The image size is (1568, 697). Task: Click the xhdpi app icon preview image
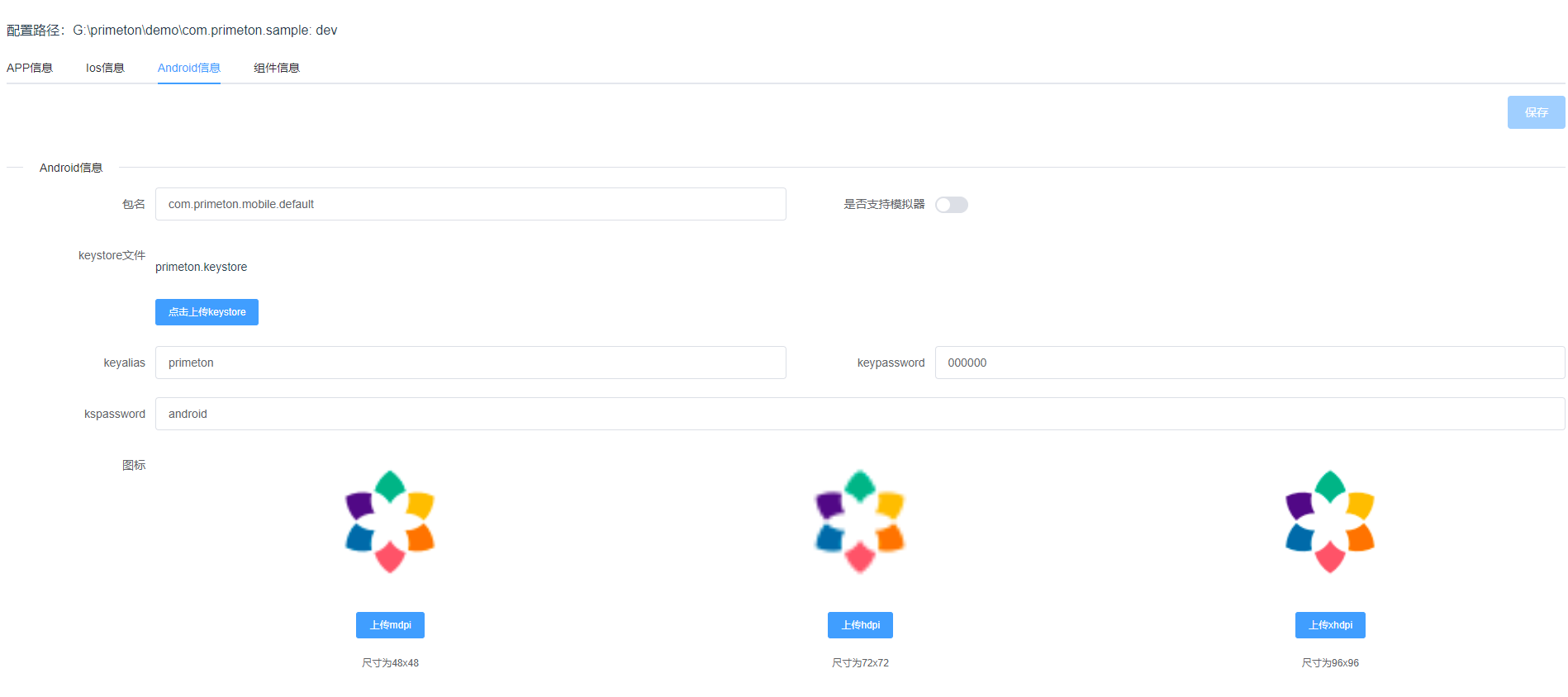click(x=1330, y=522)
